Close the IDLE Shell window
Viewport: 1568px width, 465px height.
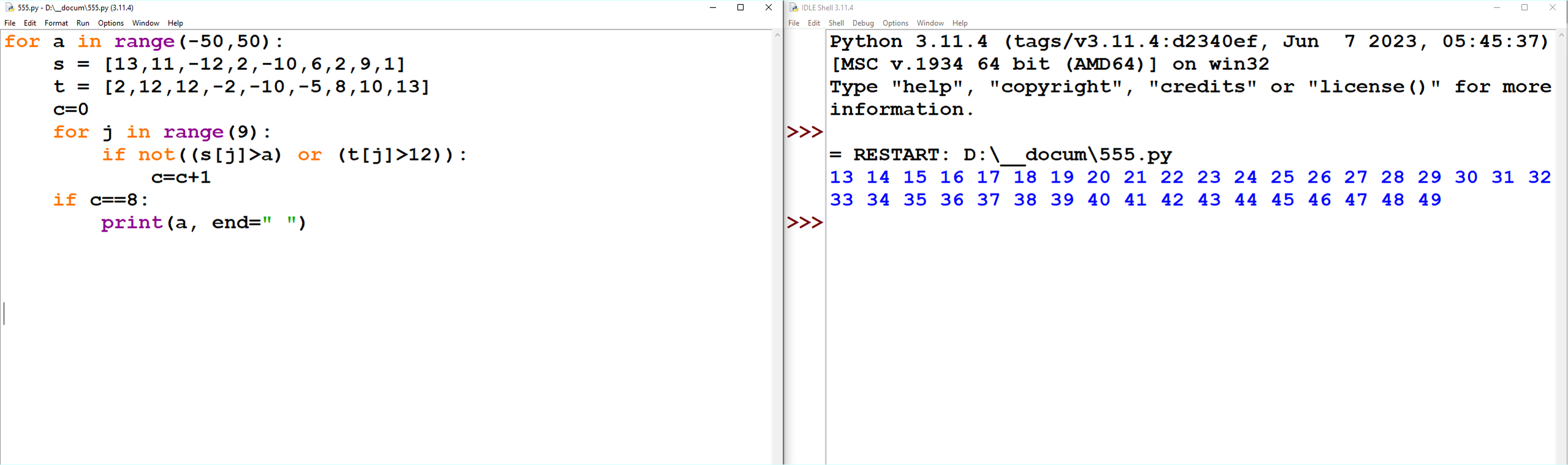click(1552, 7)
